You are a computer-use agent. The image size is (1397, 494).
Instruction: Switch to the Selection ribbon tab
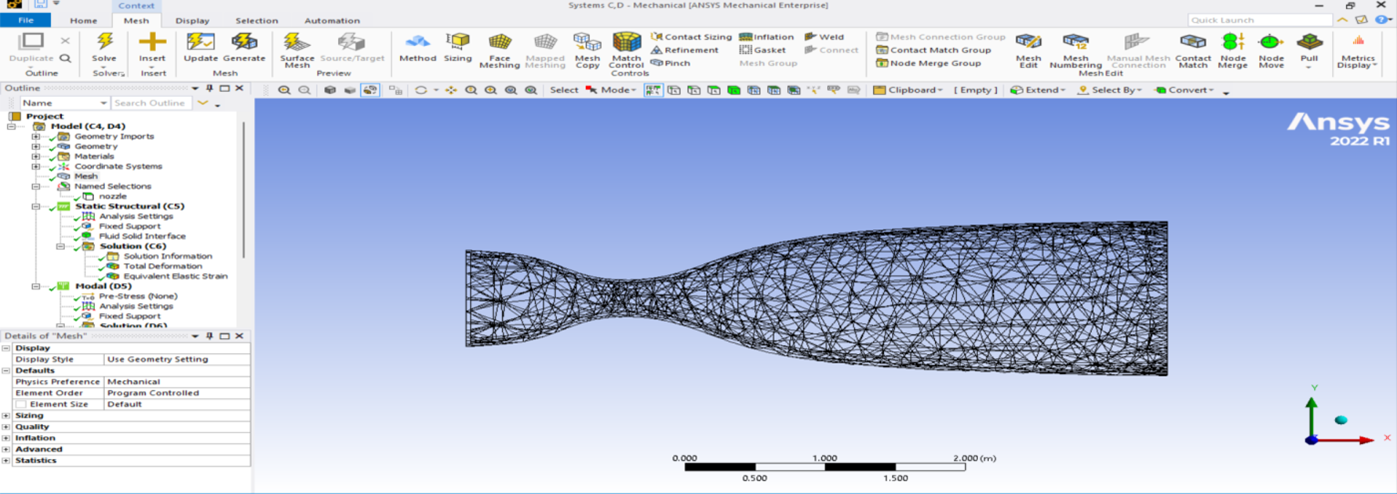(x=257, y=20)
